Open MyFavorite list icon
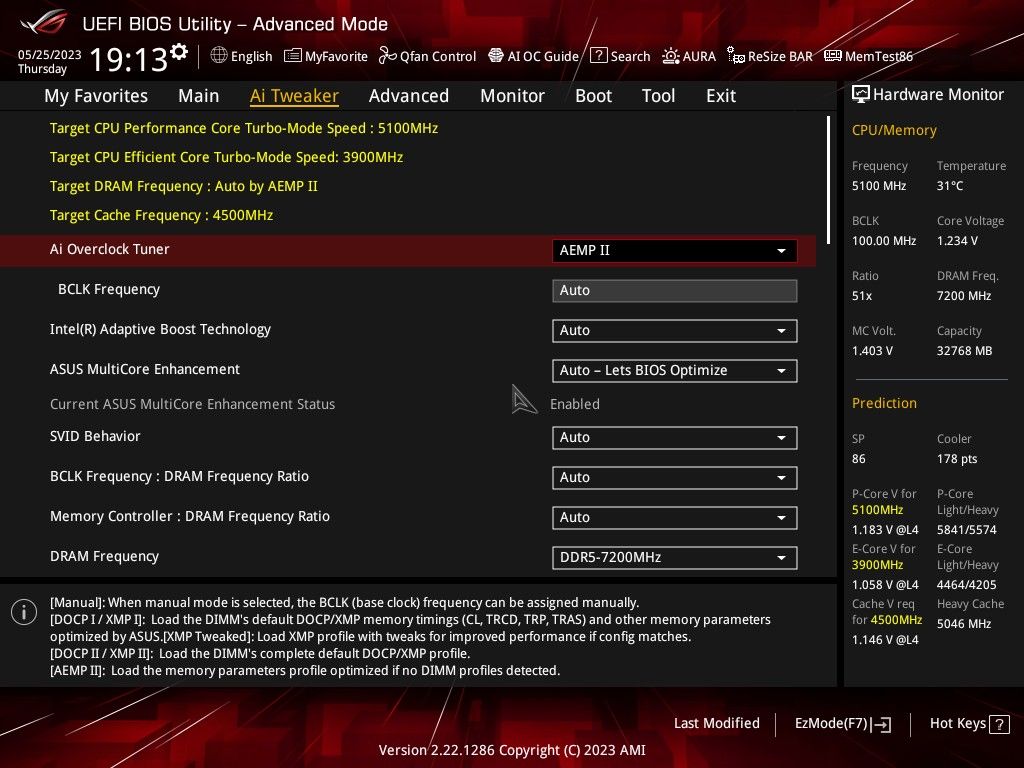 (x=293, y=56)
